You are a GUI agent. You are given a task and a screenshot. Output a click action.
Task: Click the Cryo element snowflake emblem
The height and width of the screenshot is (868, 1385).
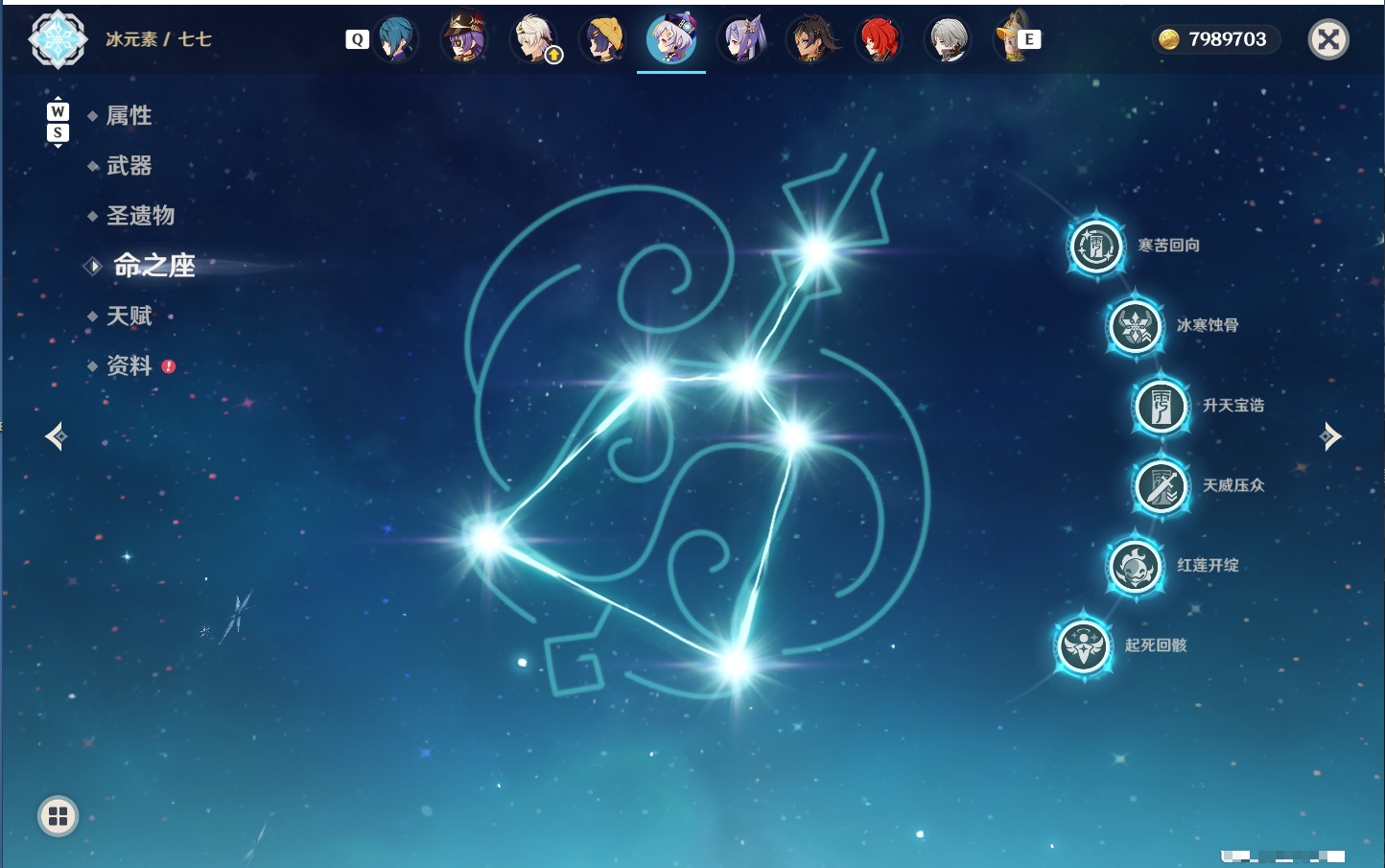(x=59, y=39)
